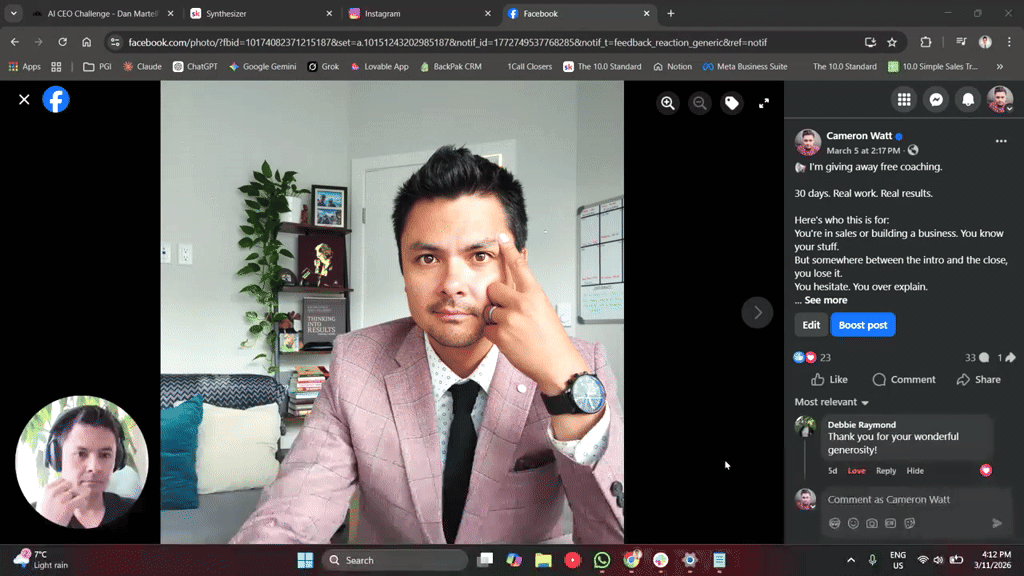Reload the page
Screen dimensions: 1024x576
pyautogui.click(x=63, y=42)
